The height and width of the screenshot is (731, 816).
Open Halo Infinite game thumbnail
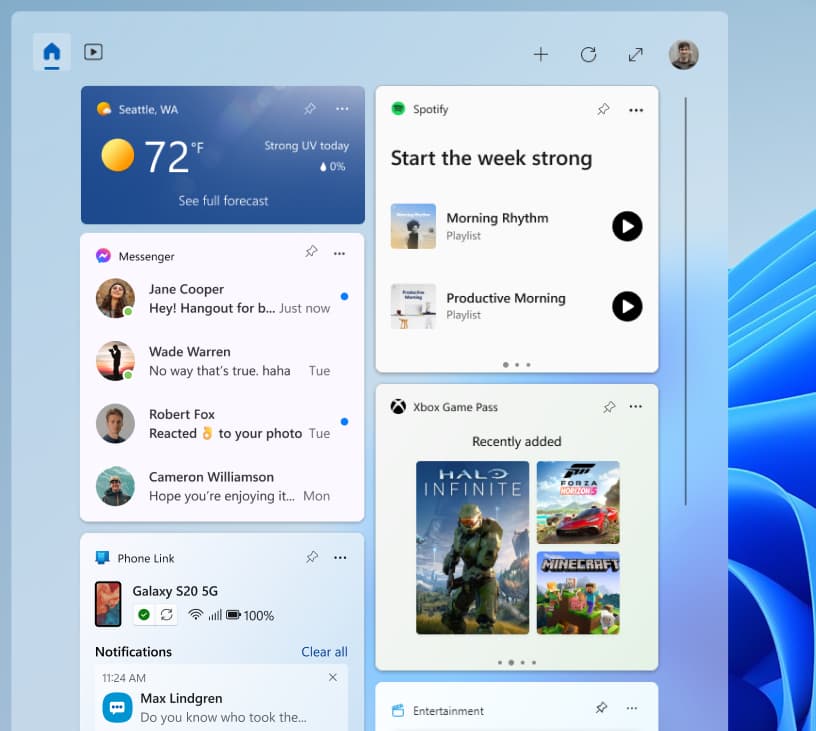pyautogui.click(x=473, y=547)
